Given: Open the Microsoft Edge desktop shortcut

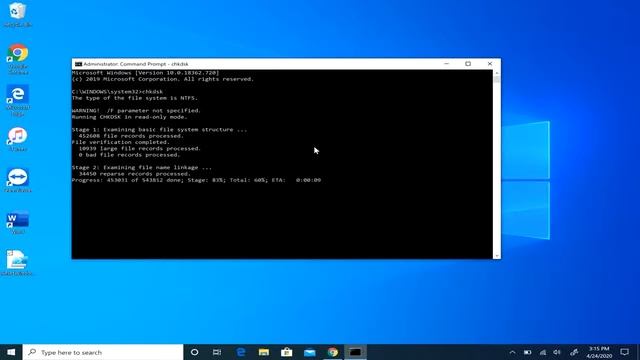Looking at the screenshot, I should point(18,100).
